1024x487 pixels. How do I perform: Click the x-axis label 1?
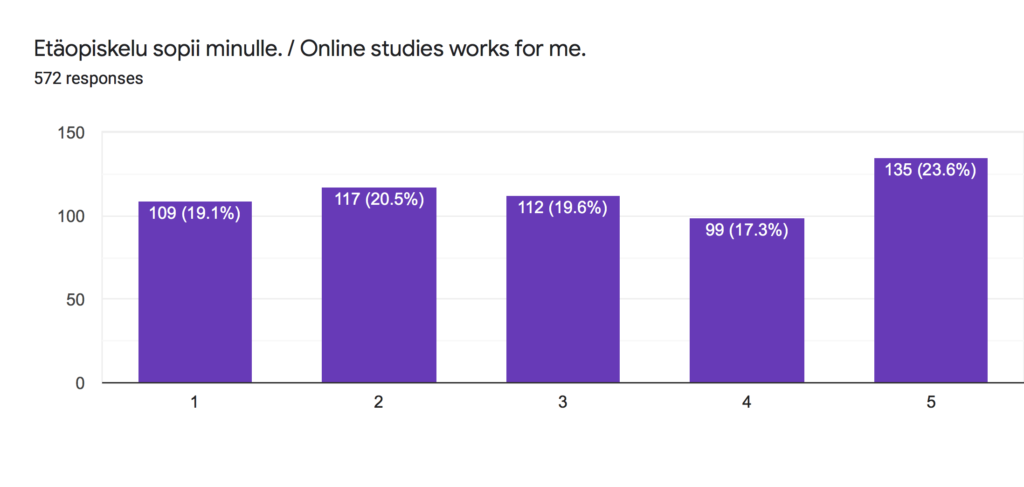tap(195, 403)
